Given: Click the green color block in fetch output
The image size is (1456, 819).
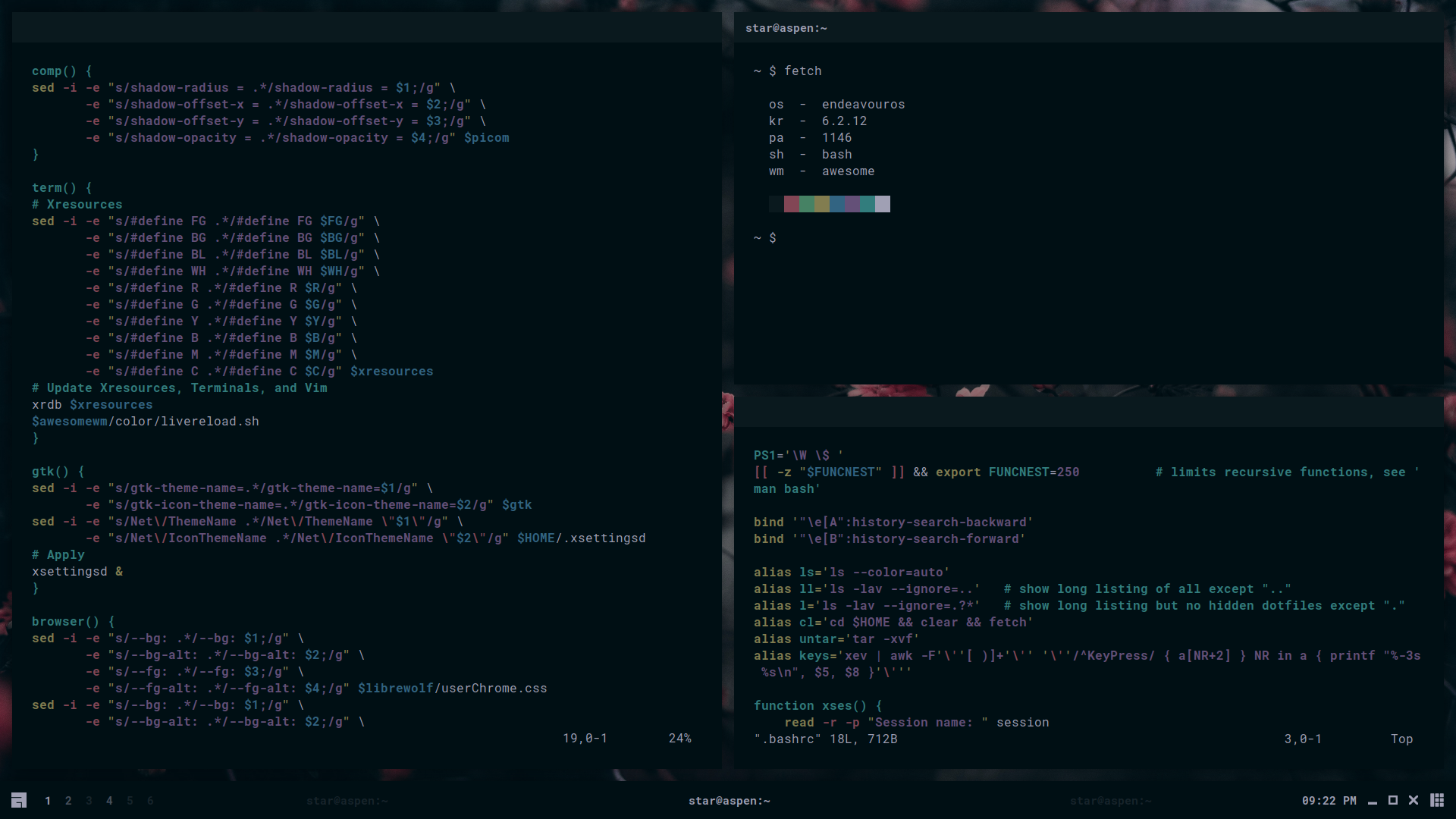Looking at the screenshot, I should pyautogui.click(x=806, y=204).
